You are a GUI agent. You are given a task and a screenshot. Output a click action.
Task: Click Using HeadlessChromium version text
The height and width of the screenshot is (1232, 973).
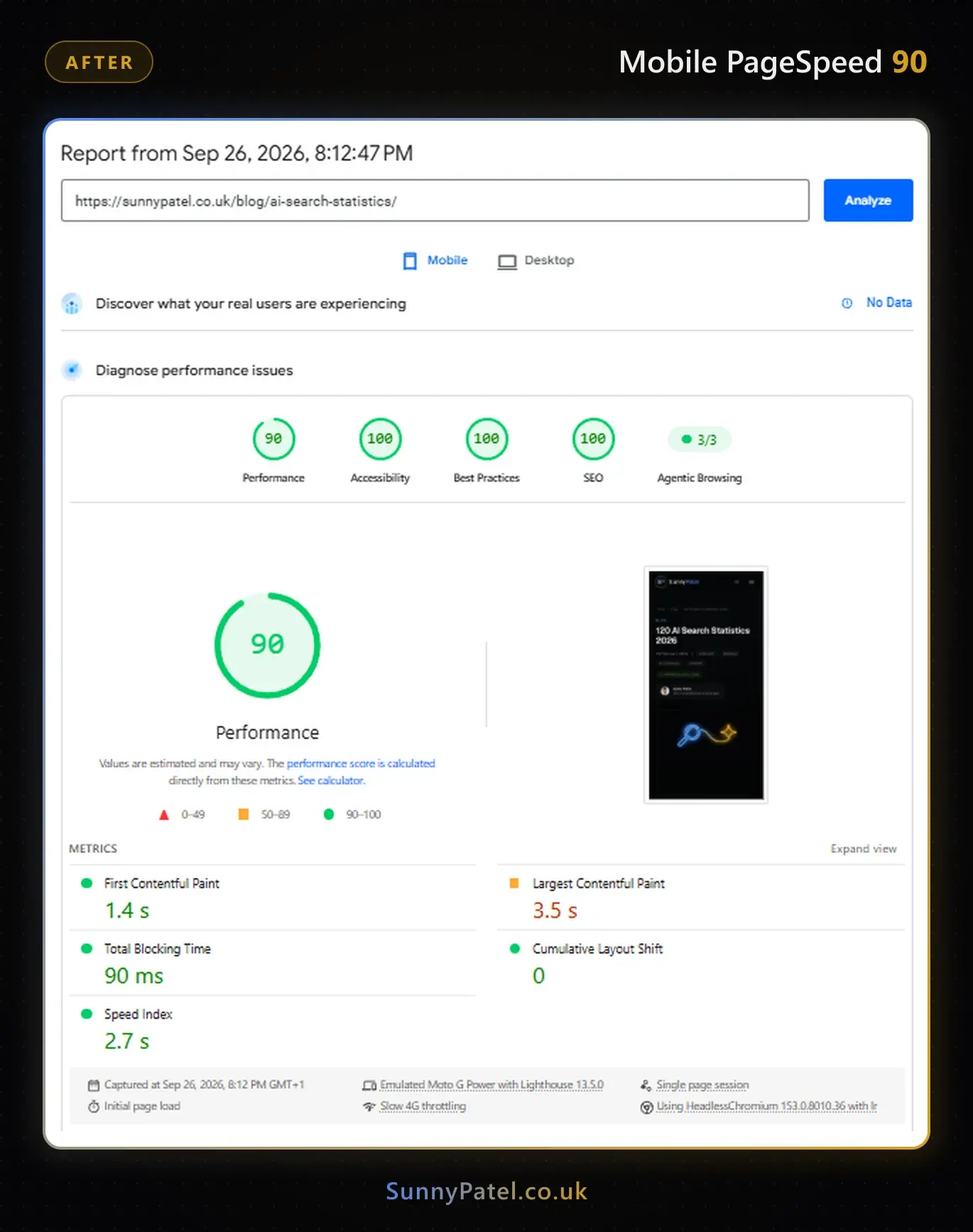pyautogui.click(x=766, y=1106)
